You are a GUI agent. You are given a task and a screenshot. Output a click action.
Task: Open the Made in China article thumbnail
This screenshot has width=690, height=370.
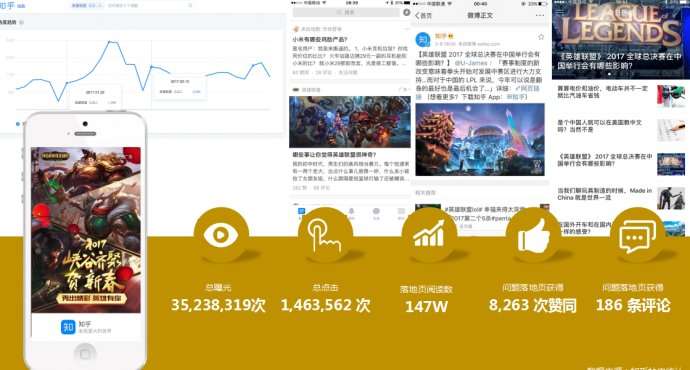click(671, 198)
